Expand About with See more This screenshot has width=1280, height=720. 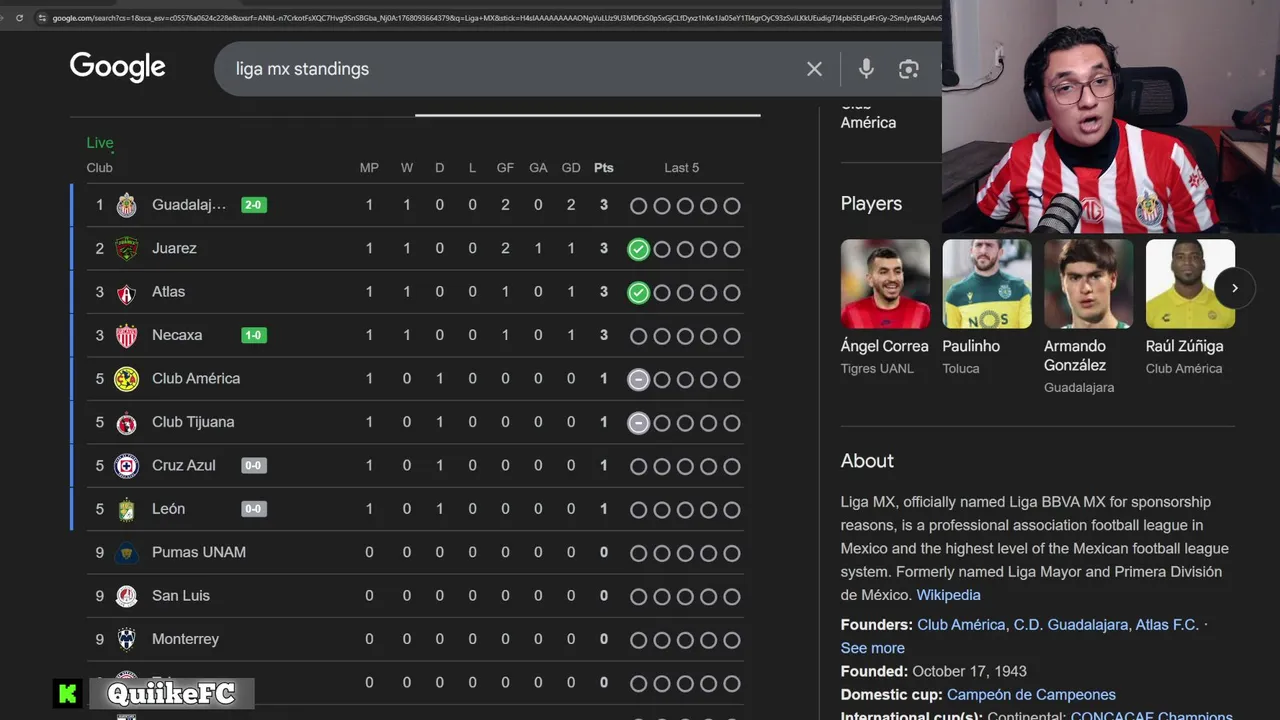[873, 648]
